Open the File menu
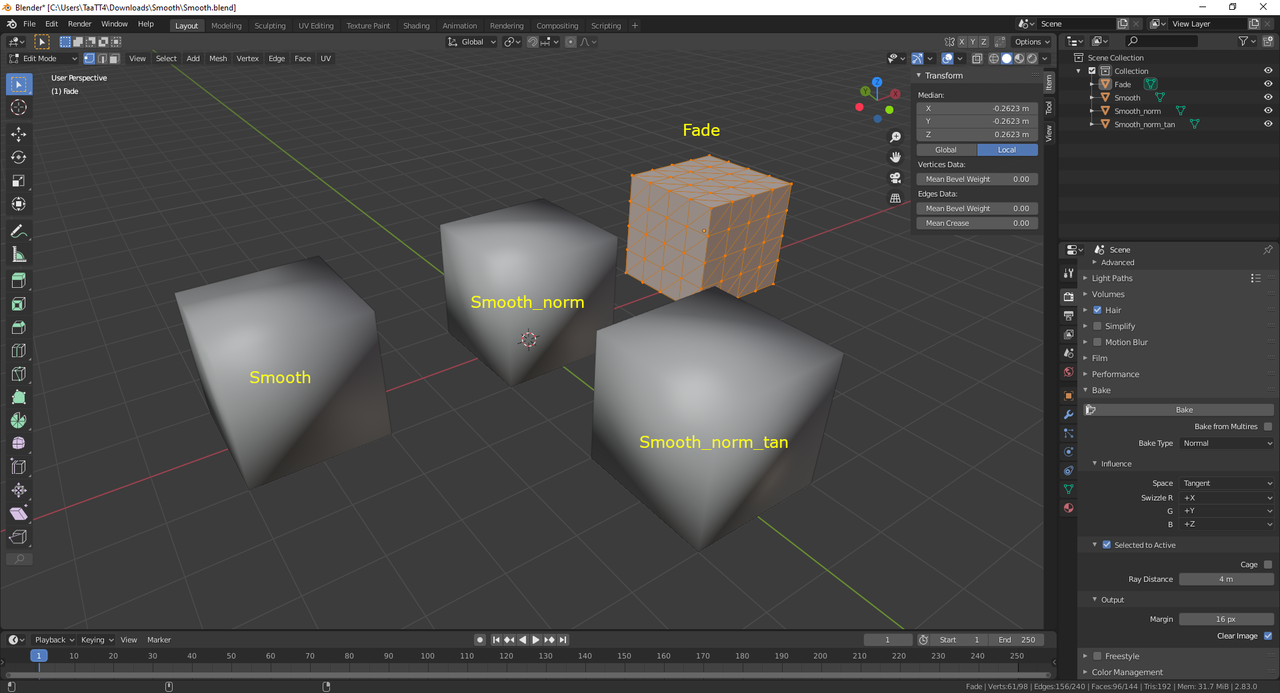Image resolution: width=1280 pixels, height=693 pixels. pyautogui.click(x=29, y=23)
